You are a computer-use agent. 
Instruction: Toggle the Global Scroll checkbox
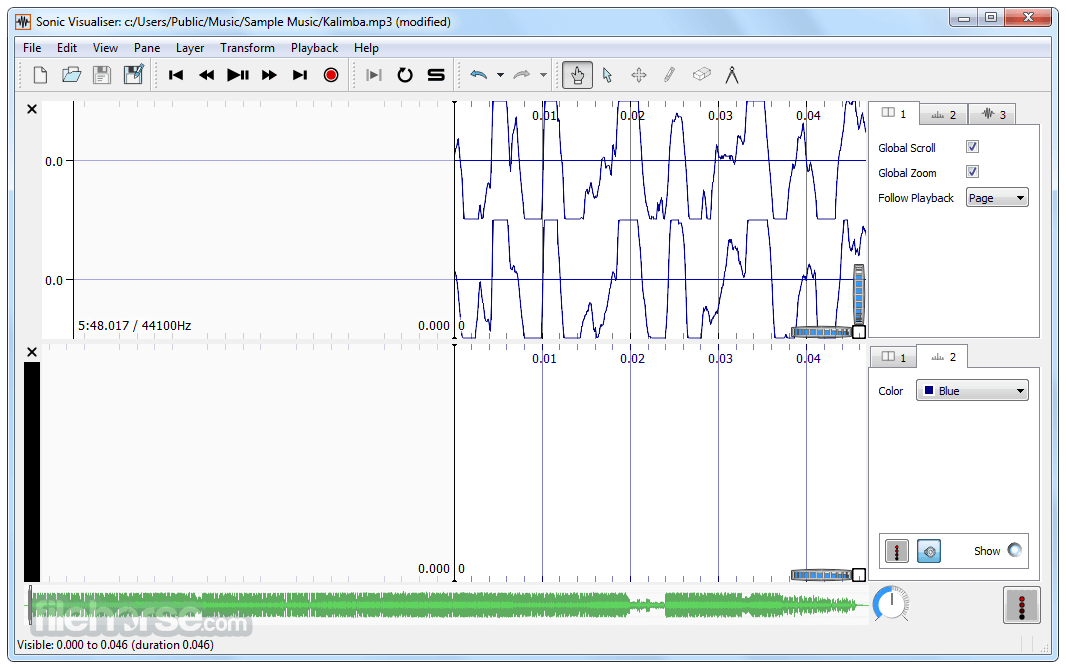point(972,147)
